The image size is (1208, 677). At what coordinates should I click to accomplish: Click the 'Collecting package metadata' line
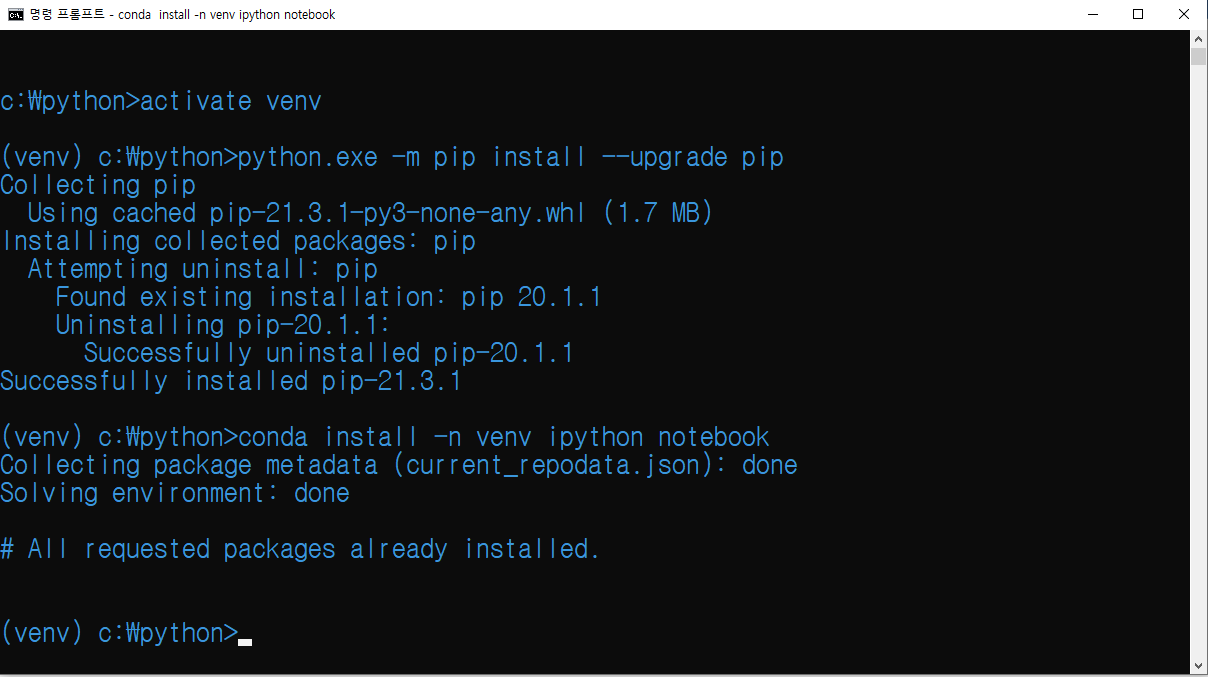tap(399, 465)
